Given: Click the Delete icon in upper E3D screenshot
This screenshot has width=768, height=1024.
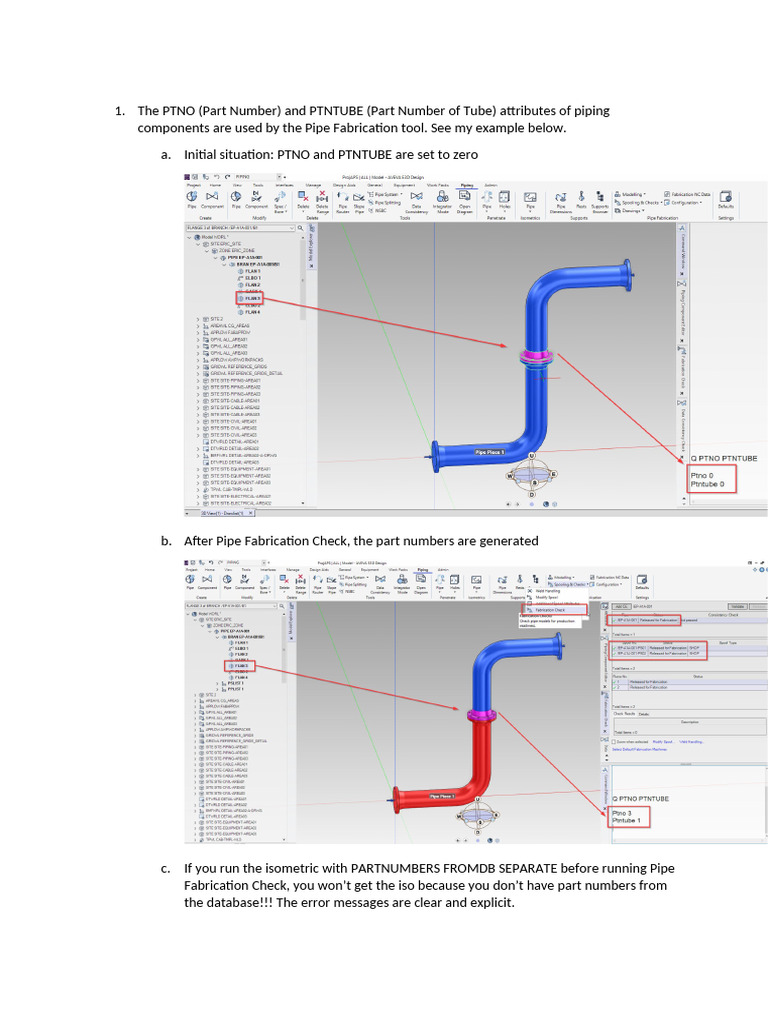Looking at the screenshot, I should 303,195.
